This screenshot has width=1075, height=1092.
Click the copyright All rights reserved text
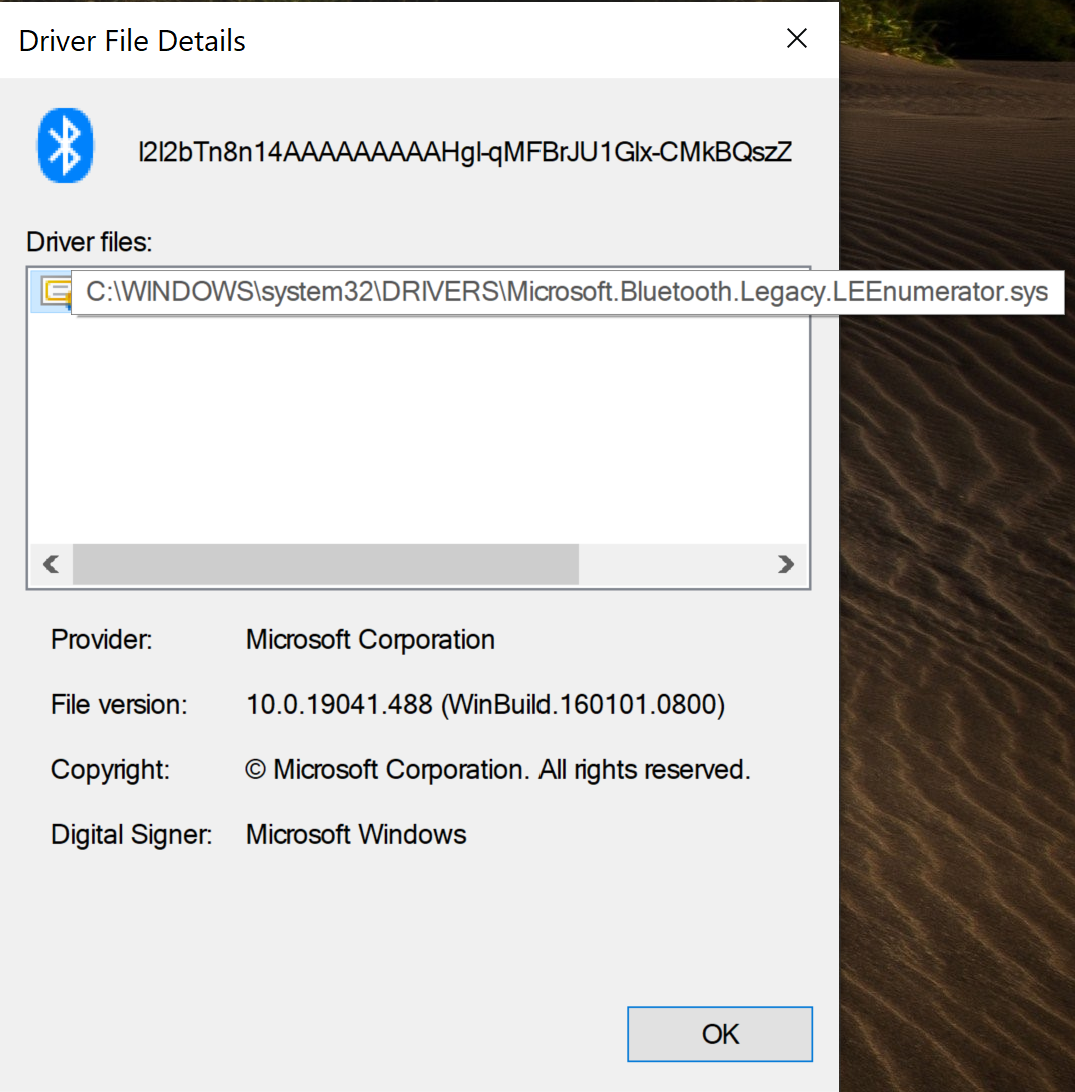pyautogui.click(x=498, y=770)
